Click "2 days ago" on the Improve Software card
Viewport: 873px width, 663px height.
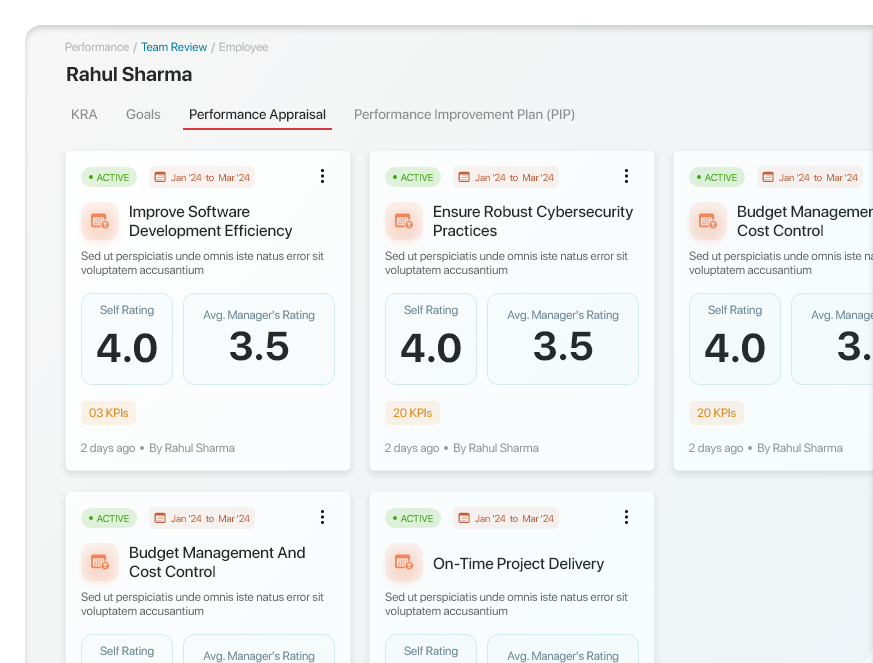point(108,448)
